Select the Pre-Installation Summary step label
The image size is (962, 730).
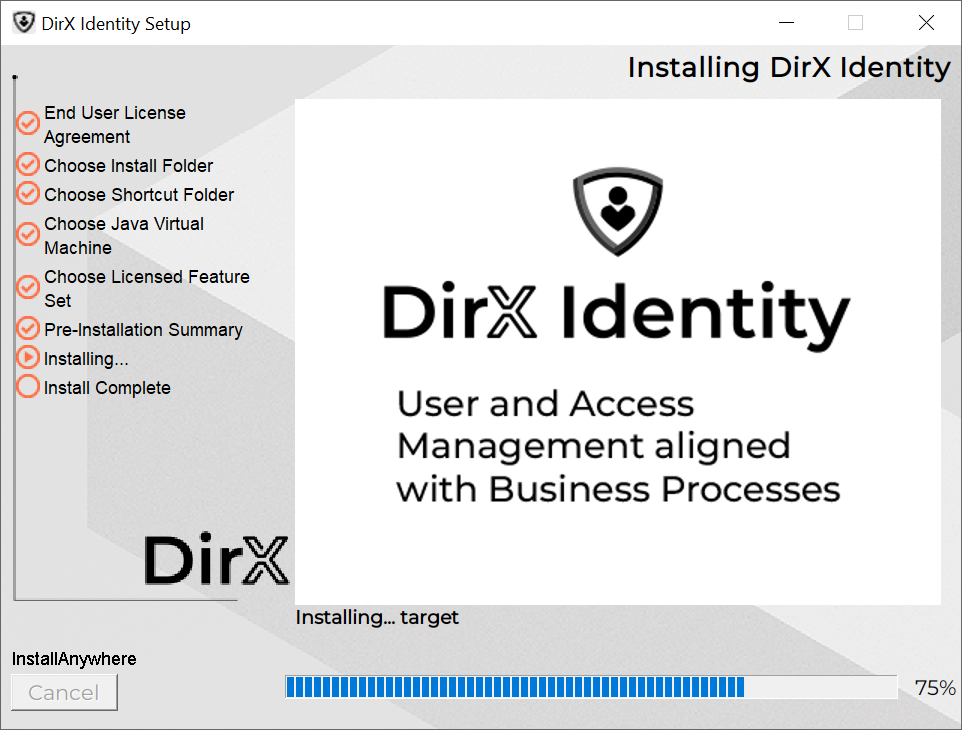point(143,330)
